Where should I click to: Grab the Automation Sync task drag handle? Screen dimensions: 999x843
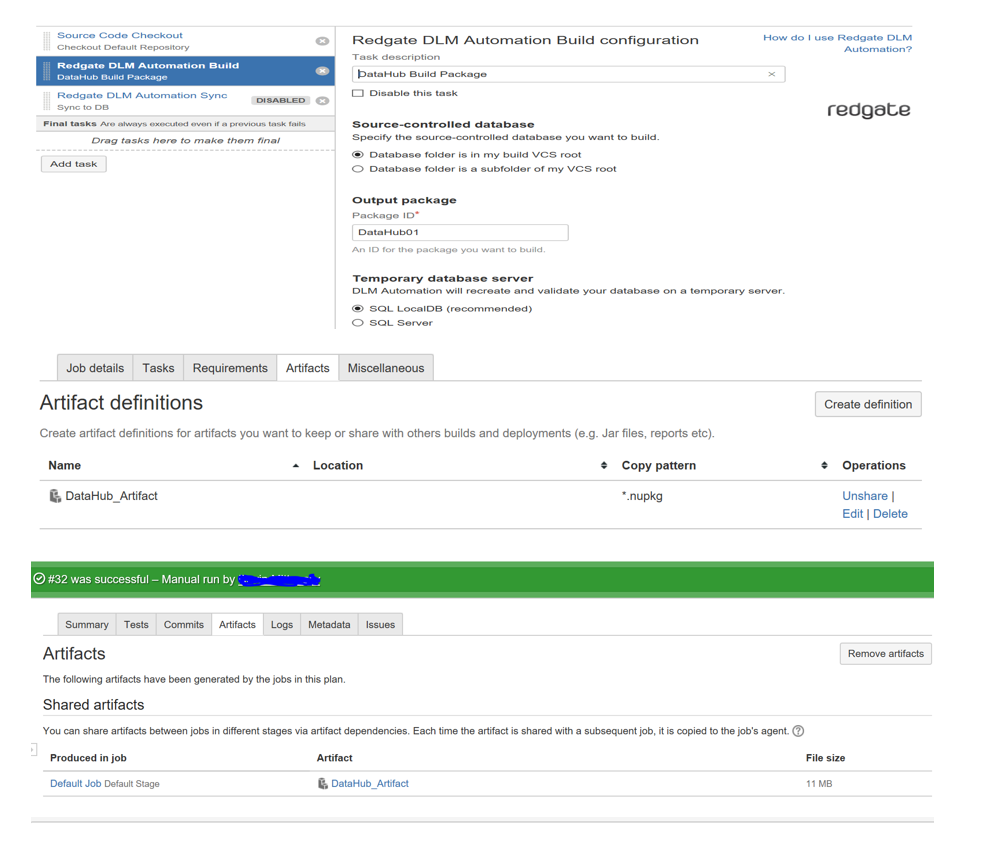(x=47, y=101)
